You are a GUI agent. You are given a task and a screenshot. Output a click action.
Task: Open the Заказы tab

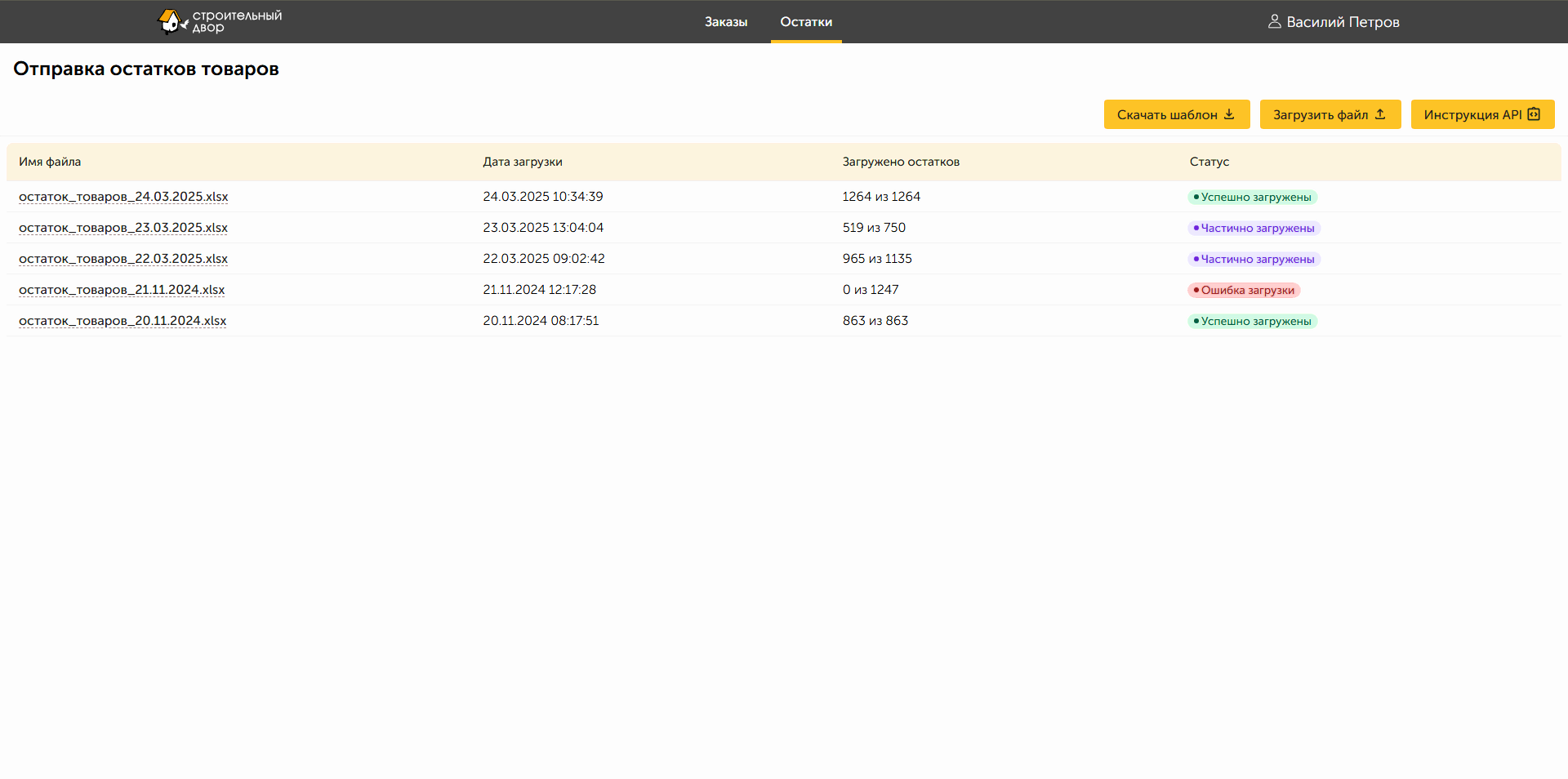pyautogui.click(x=726, y=22)
